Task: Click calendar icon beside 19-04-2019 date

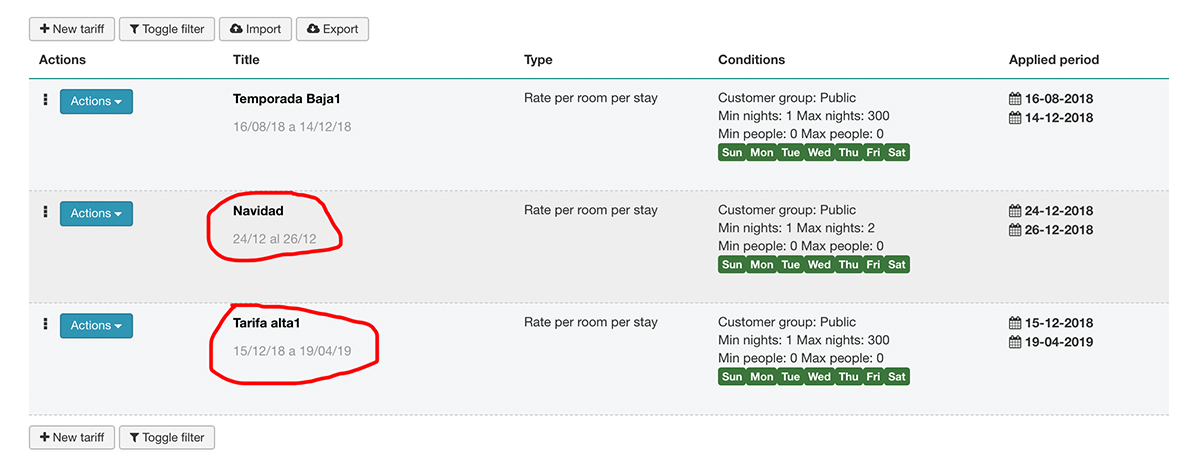Action: click(x=1015, y=342)
